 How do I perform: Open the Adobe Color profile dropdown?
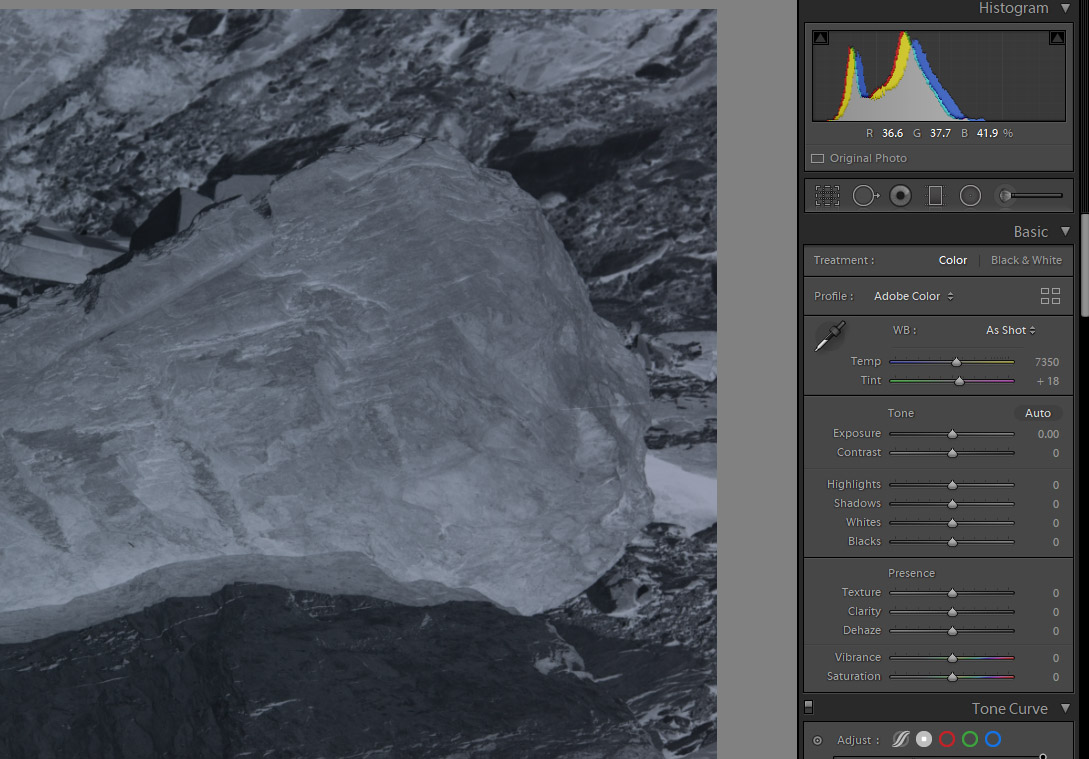[913, 296]
